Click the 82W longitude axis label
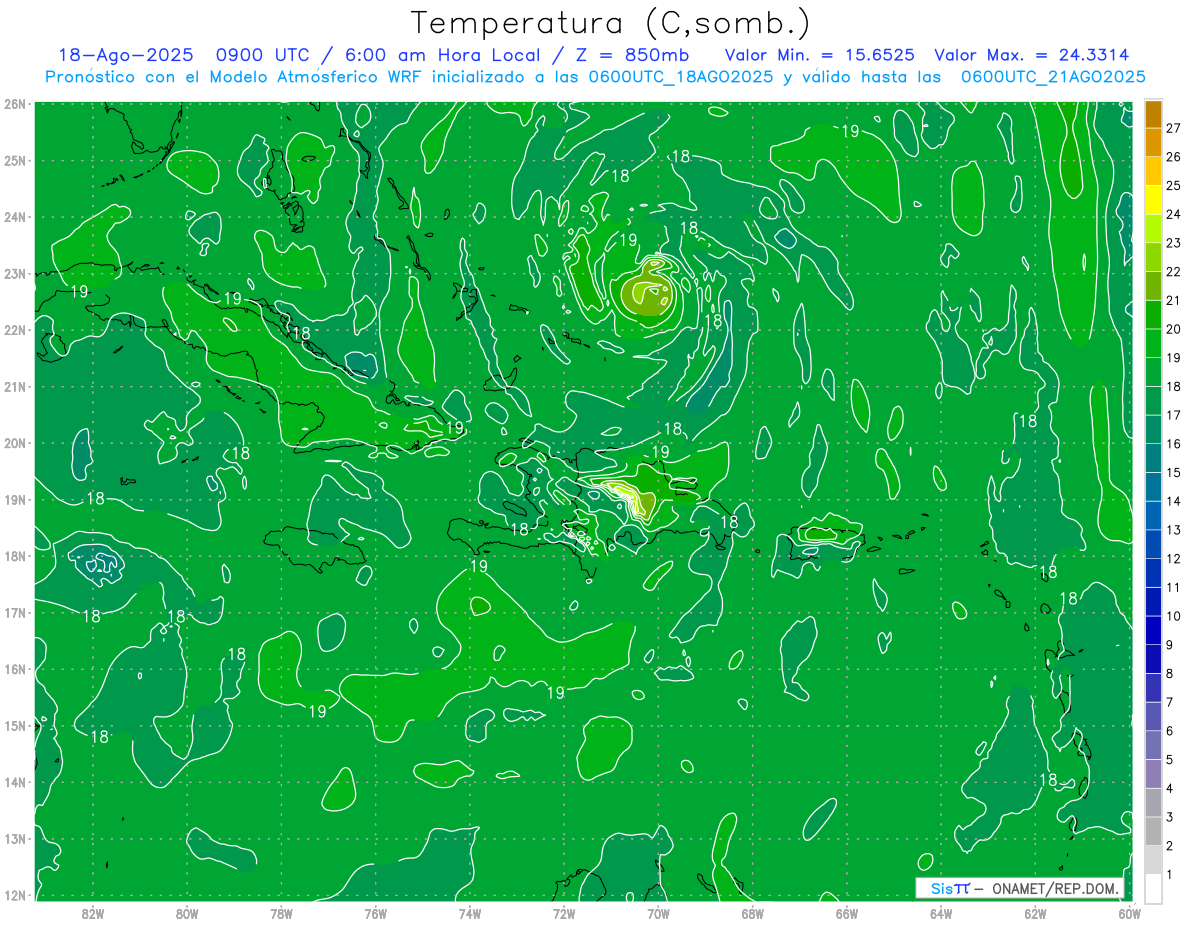The height and width of the screenshot is (927, 1200). [x=92, y=913]
